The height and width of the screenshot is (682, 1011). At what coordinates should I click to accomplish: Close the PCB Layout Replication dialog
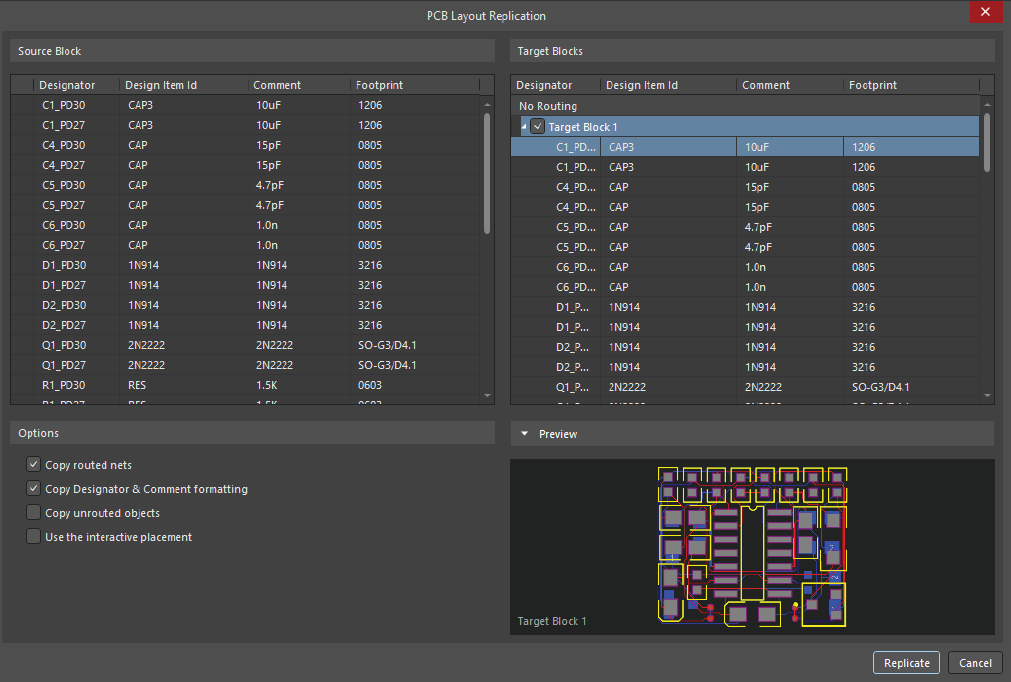(985, 13)
